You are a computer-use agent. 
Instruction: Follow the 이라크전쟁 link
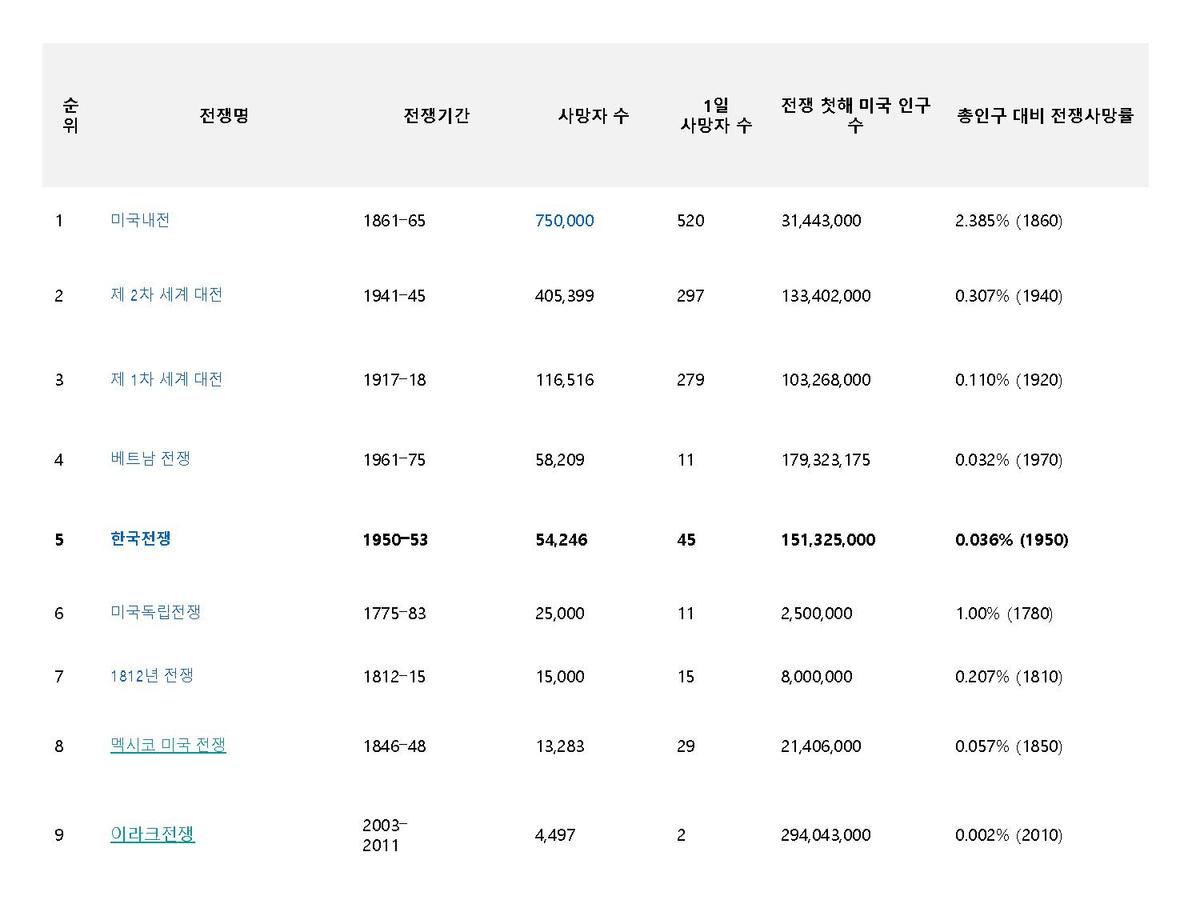(152, 834)
